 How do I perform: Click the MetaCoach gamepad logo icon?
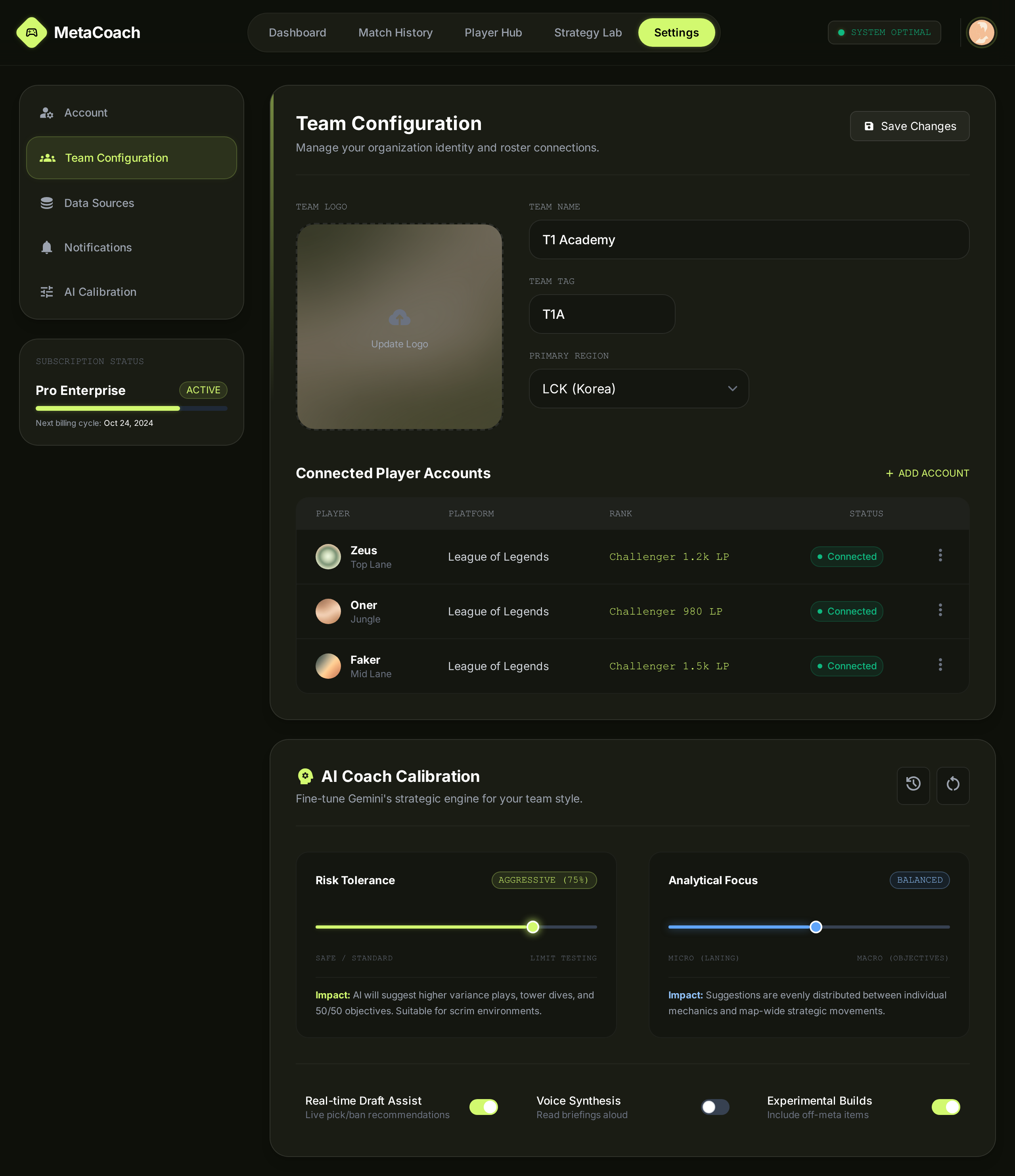[x=32, y=33]
